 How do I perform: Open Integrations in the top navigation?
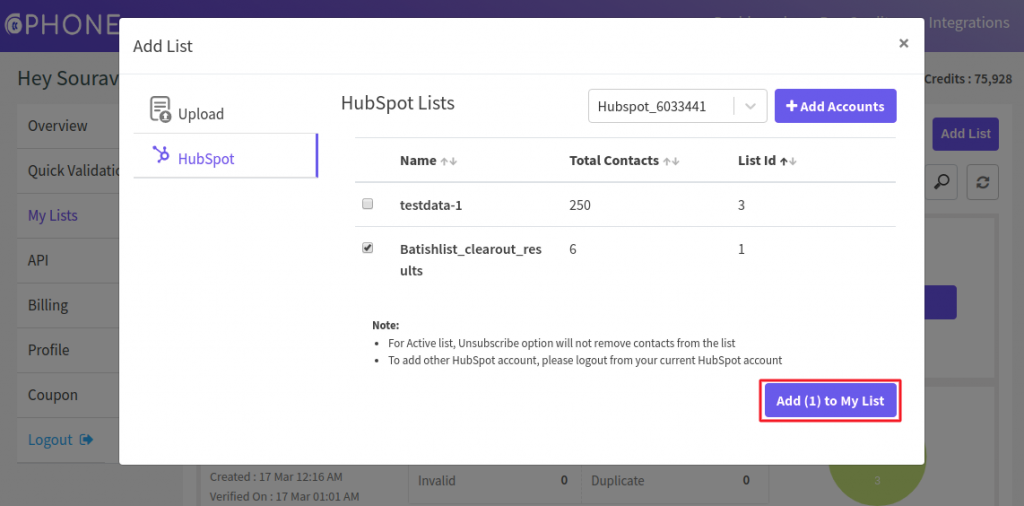(968, 23)
